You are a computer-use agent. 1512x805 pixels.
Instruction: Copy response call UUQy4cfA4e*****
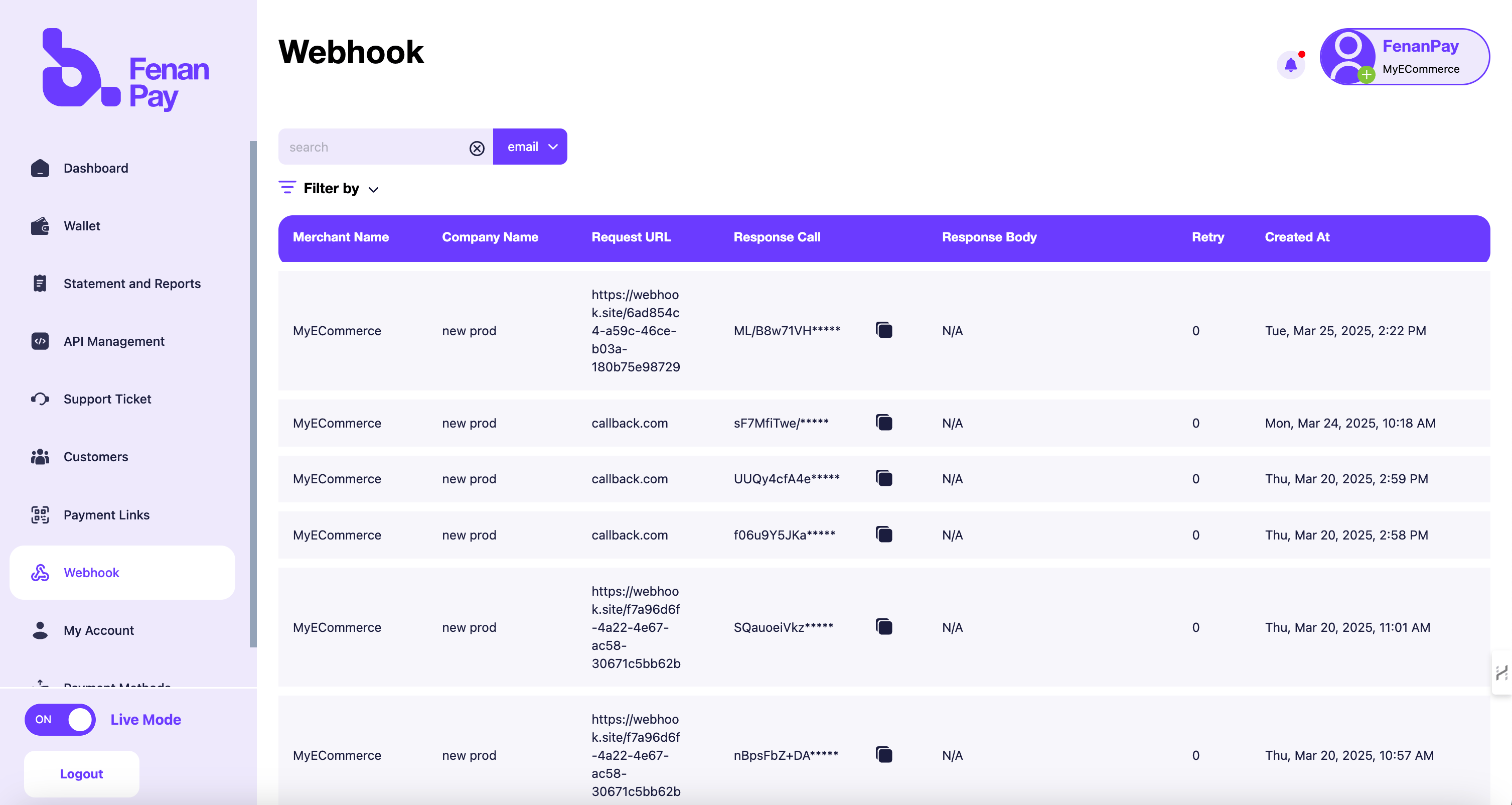tap(884, 478)
